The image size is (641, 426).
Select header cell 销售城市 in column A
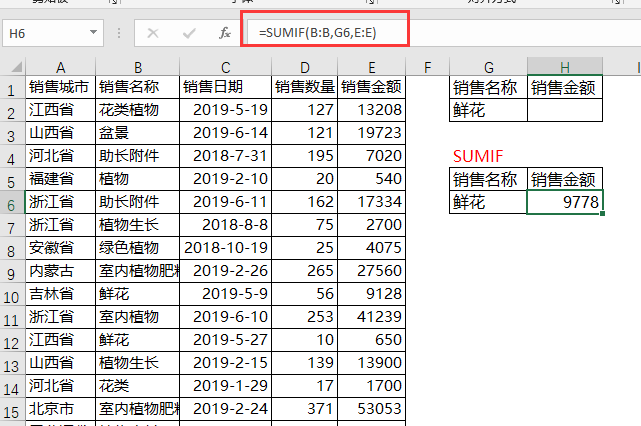pyautogui.click(x=59, y=87)
